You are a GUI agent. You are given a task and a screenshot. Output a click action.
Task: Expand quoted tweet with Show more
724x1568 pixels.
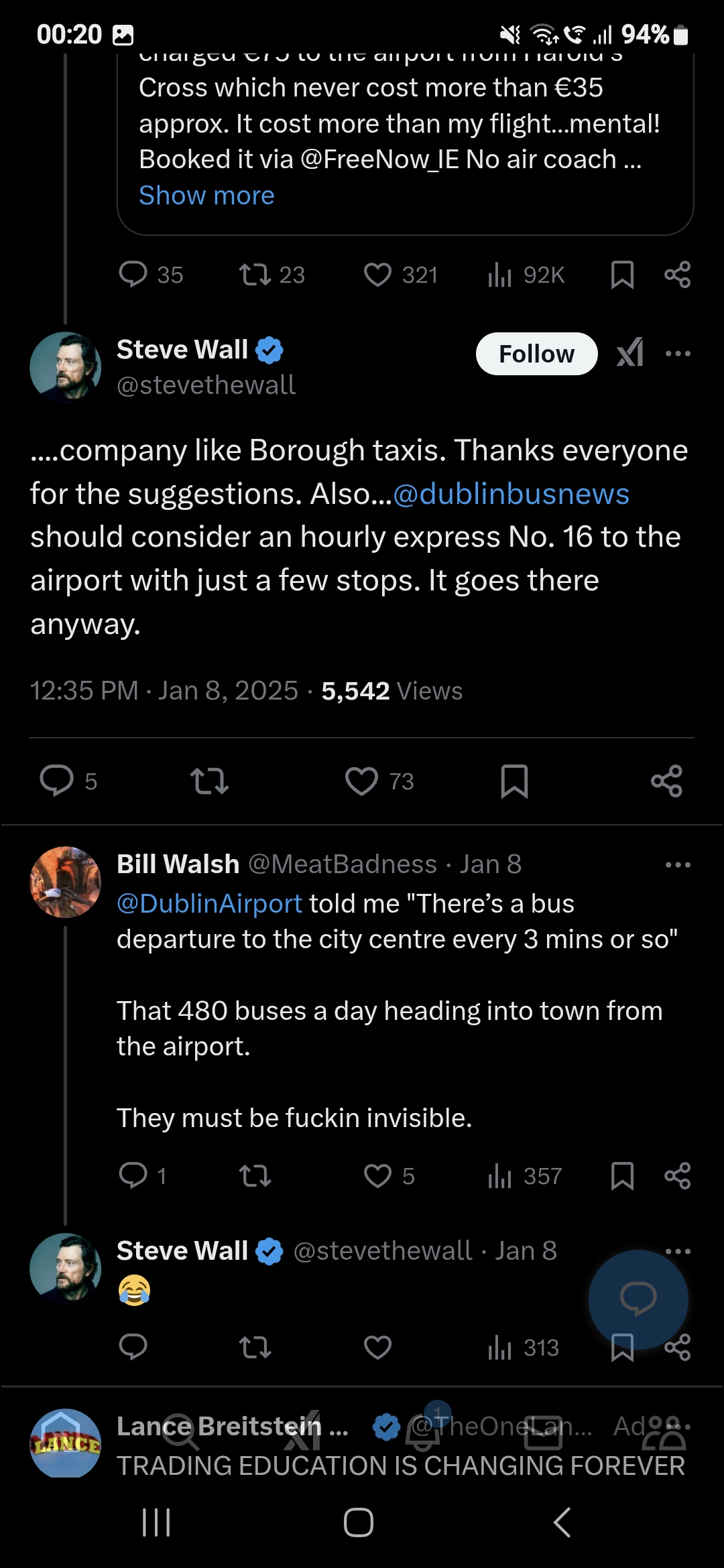pos(206,196)
